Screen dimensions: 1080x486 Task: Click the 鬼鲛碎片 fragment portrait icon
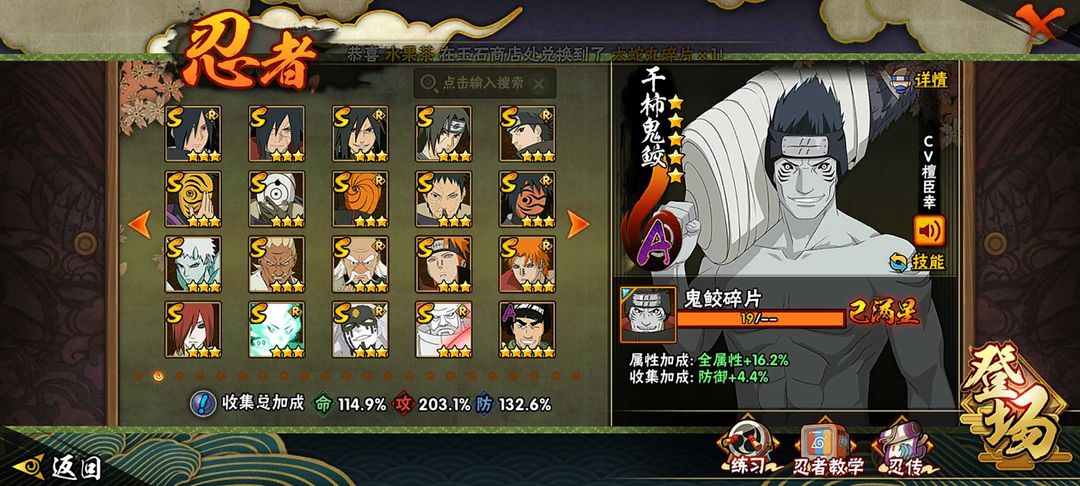point(648,315)
